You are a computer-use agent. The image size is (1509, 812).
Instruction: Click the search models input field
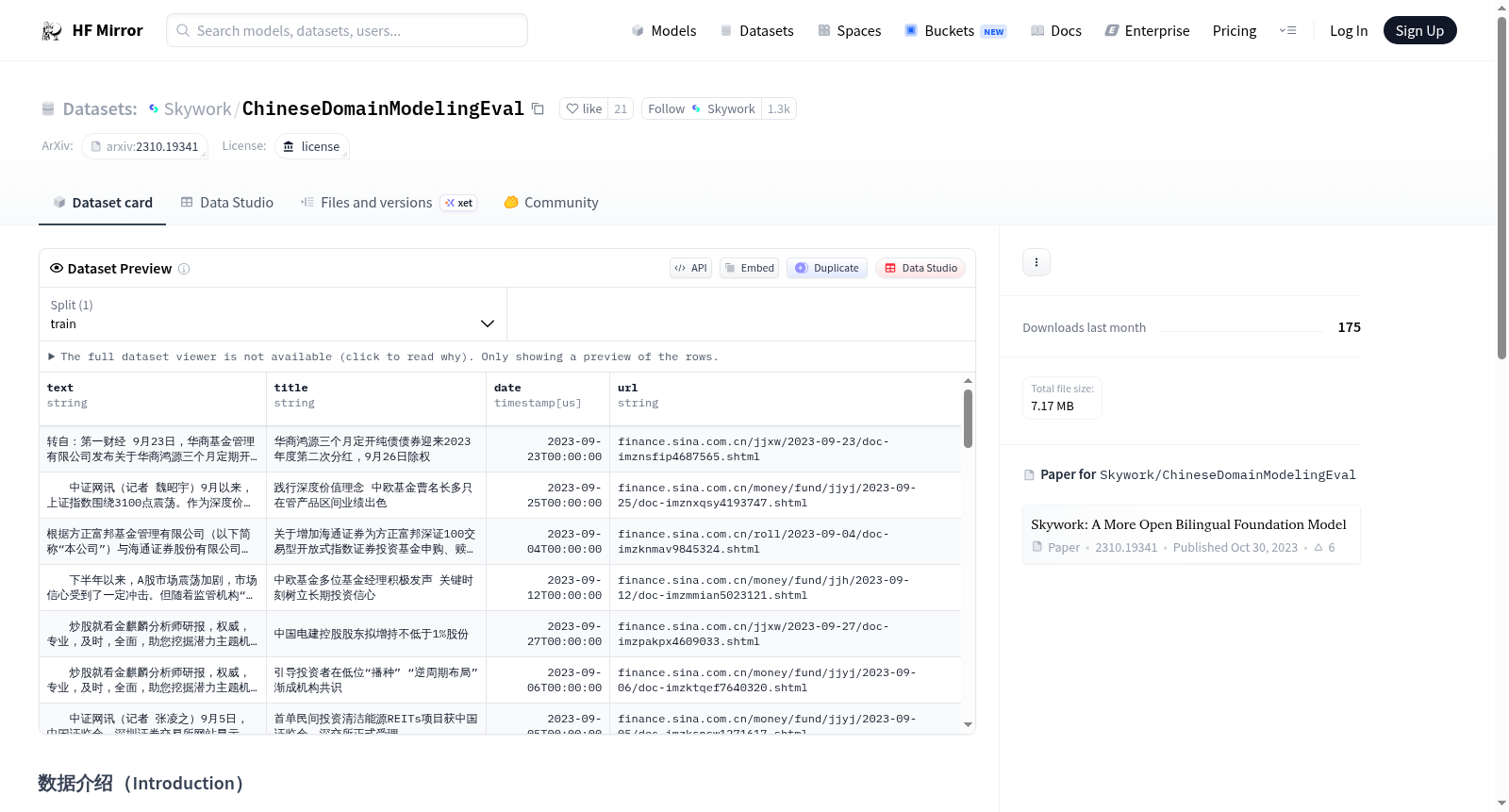click(347, 30)
